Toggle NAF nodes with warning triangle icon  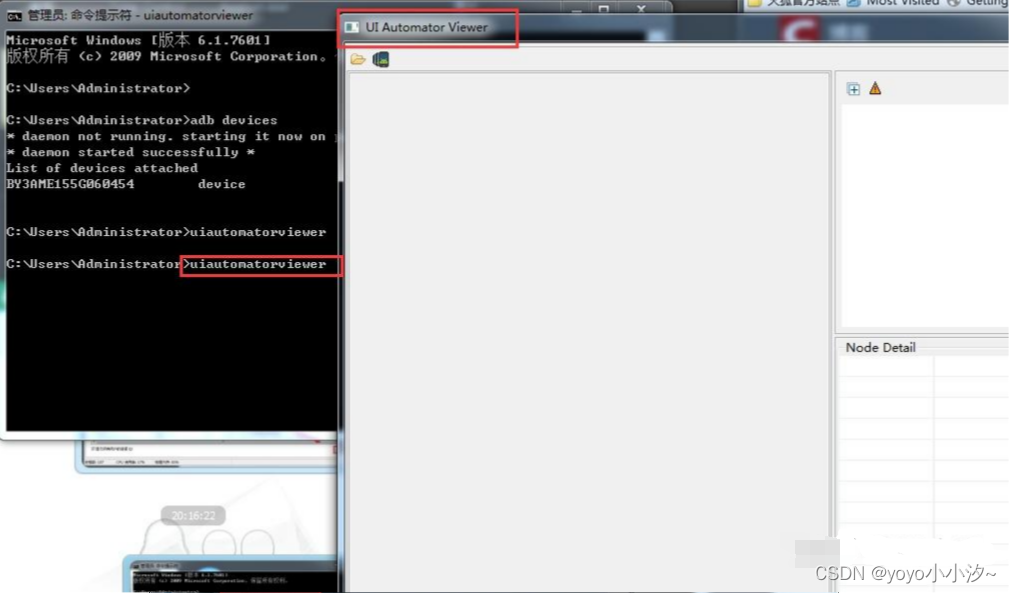coord(874,89)
